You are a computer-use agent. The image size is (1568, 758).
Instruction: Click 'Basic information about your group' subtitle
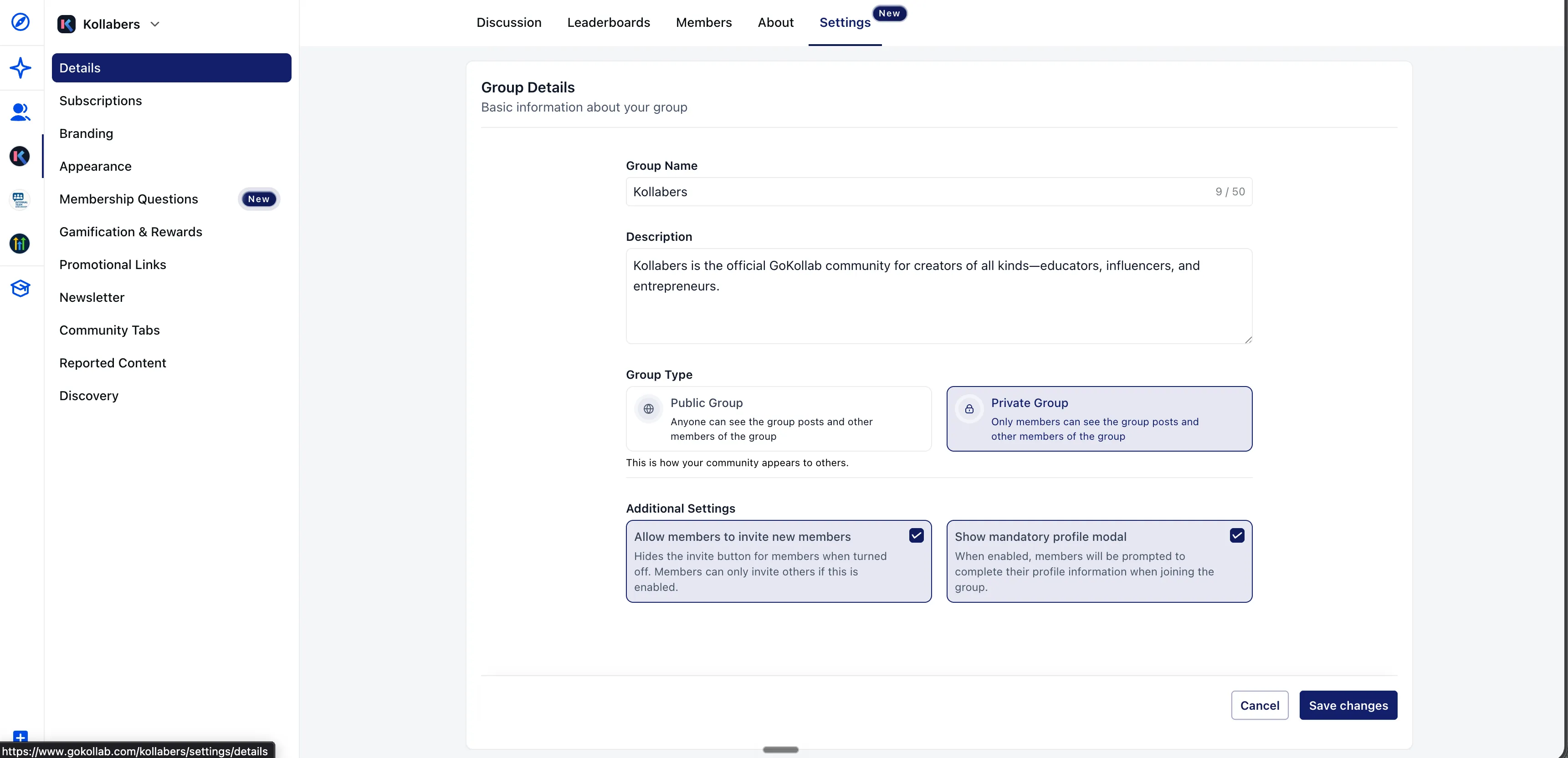click(x=584, y=107)
